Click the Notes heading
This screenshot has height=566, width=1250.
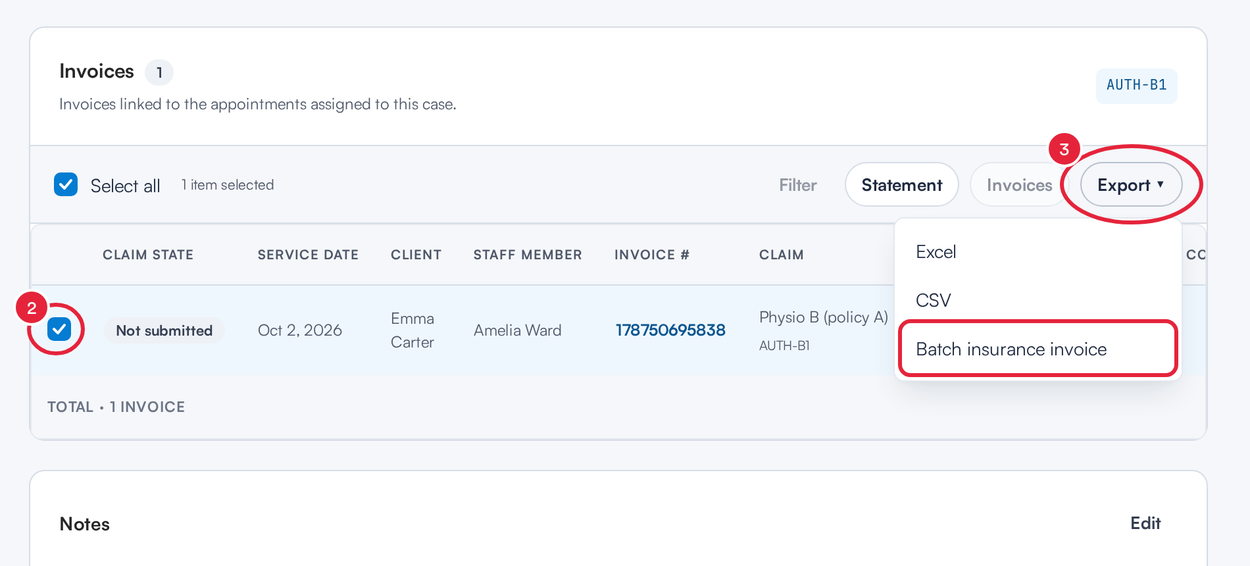point(84,524)
